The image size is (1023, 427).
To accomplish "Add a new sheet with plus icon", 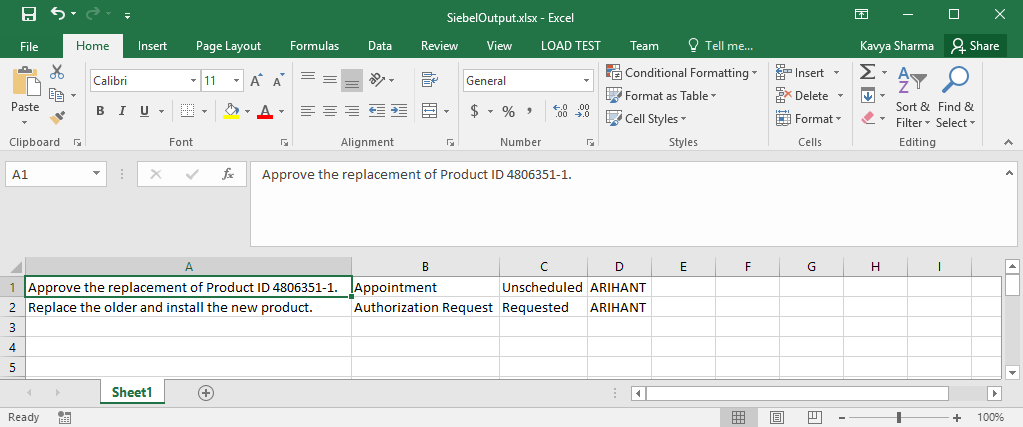I will tap(206, 393).
